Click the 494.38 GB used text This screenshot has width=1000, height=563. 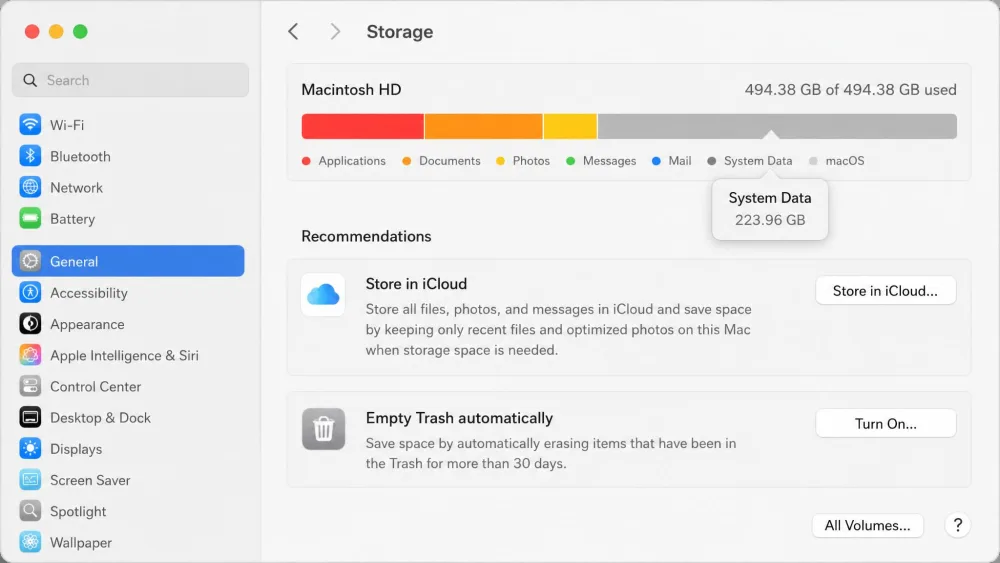point(850,89)
